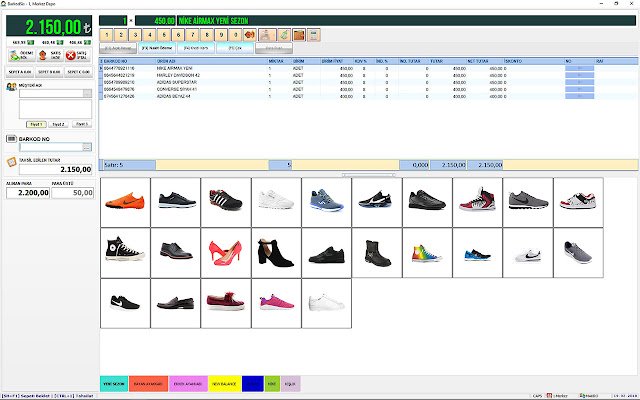Add the plain white sneaker in bottom row
Image resolution: width=640 pixels, height=400 pixels.
327,303
